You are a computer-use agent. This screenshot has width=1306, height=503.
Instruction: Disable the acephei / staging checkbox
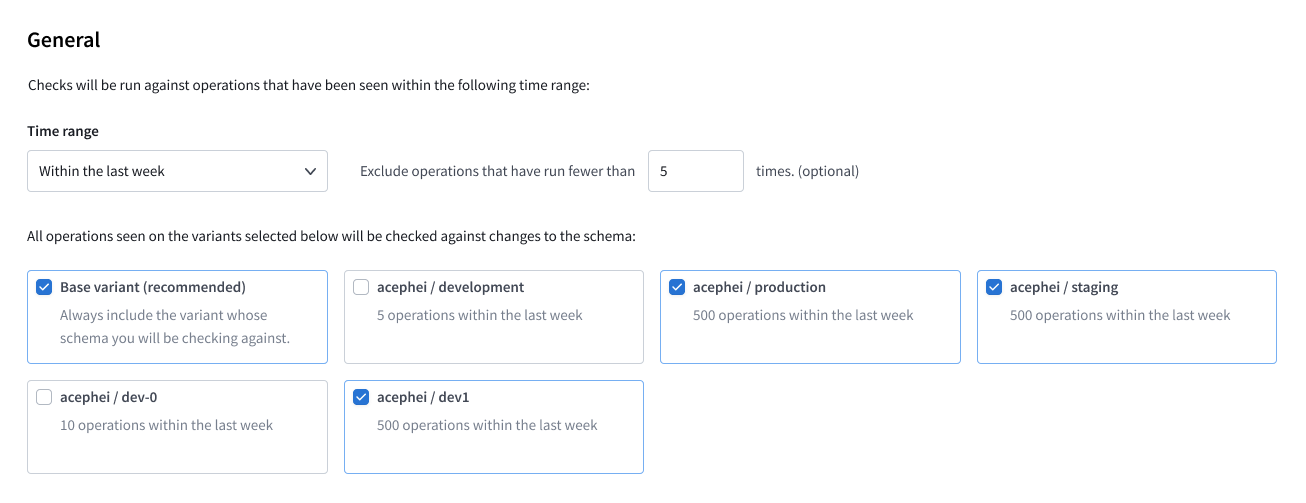coord(994,287)
